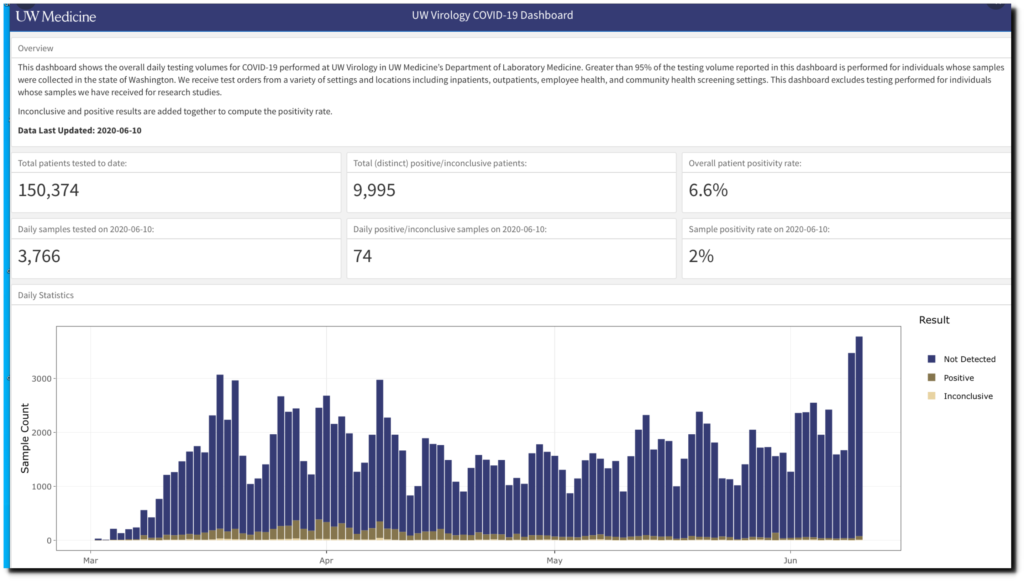The width and height of the screenshot is (1024, 581).
Task: Click the UW Virology COVID-19 Dashboard title
Action: (x=492, y=15)
